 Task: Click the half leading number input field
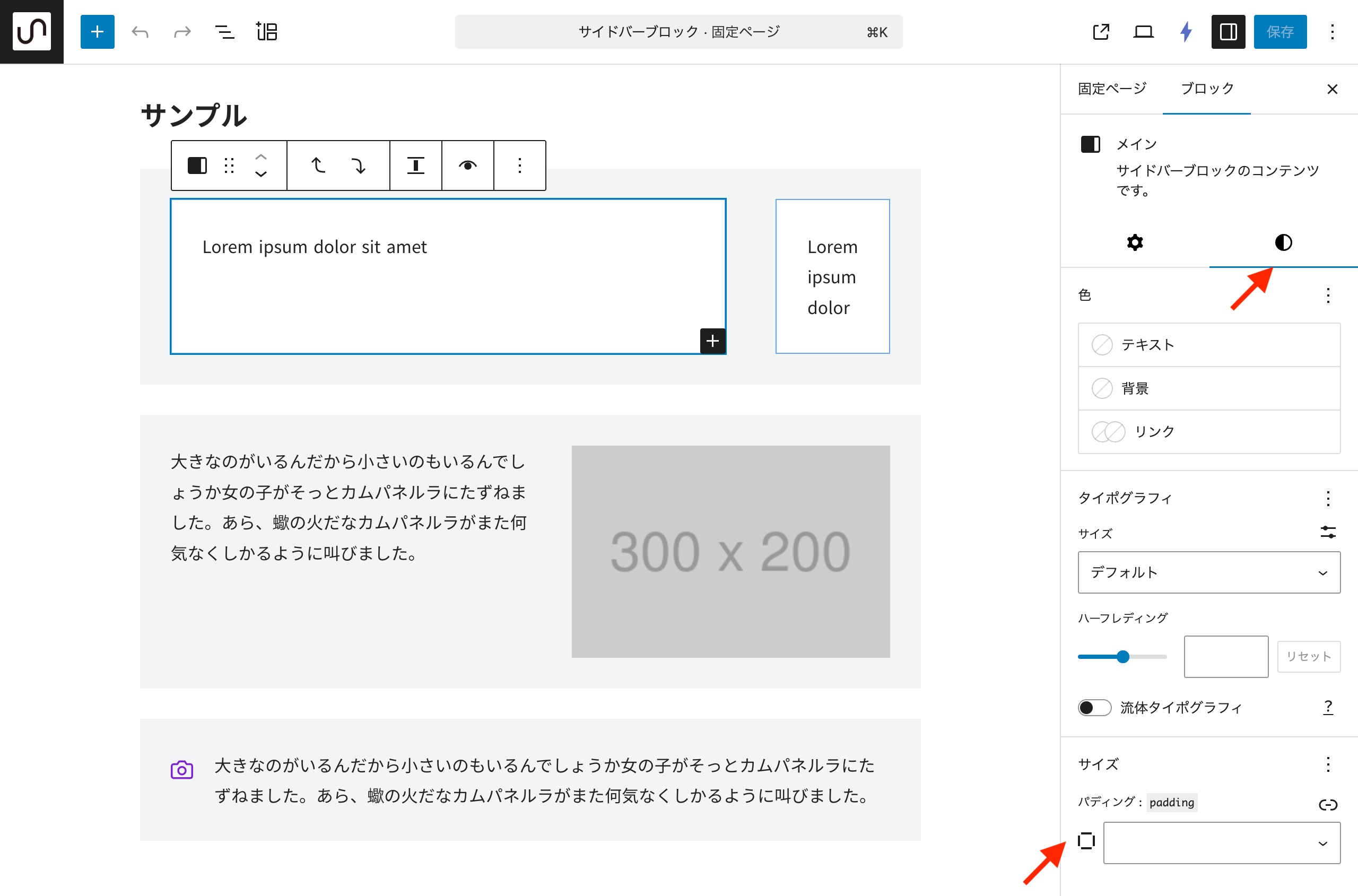point(1225,656)
